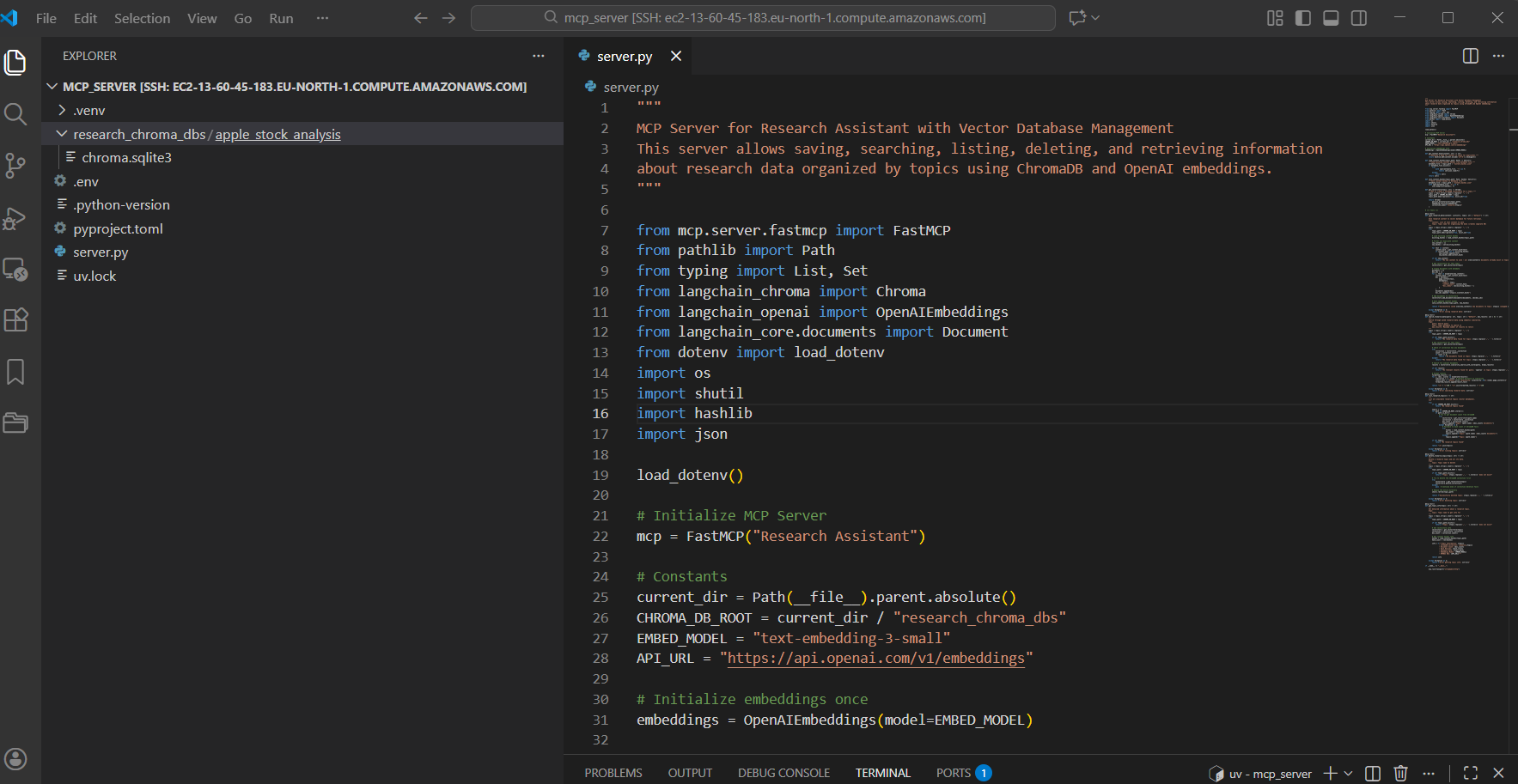Switch to the TERMINAL tab

pyautogui.click(x=882, y=773)
